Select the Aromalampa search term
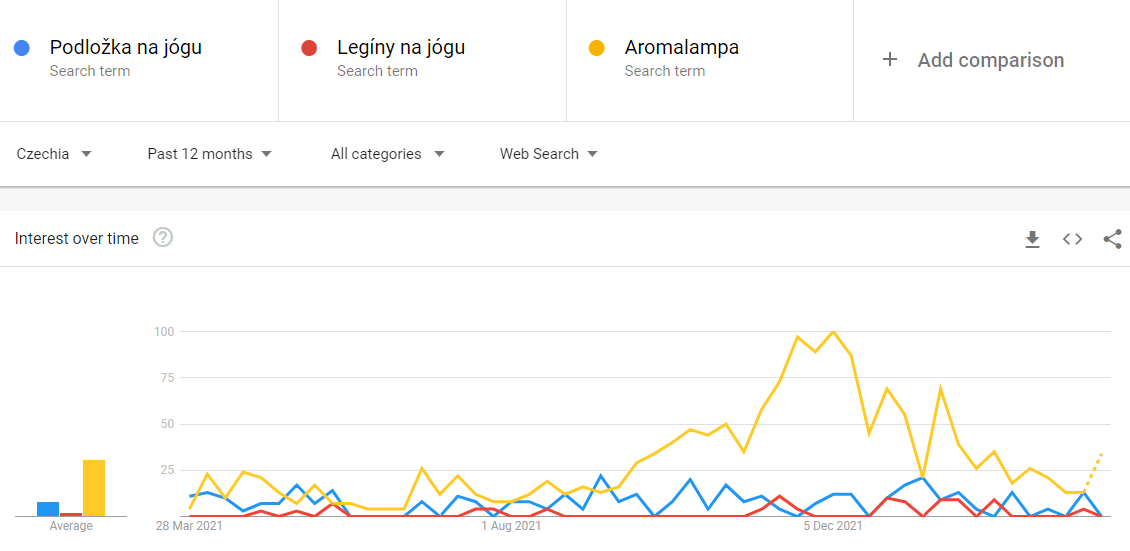This screenshot has height=551, width=1130. 681,47
